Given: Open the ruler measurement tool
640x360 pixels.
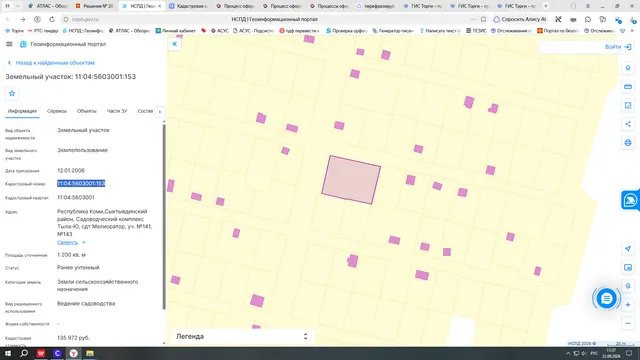Looking at the screenshot, I should (628, 87).
